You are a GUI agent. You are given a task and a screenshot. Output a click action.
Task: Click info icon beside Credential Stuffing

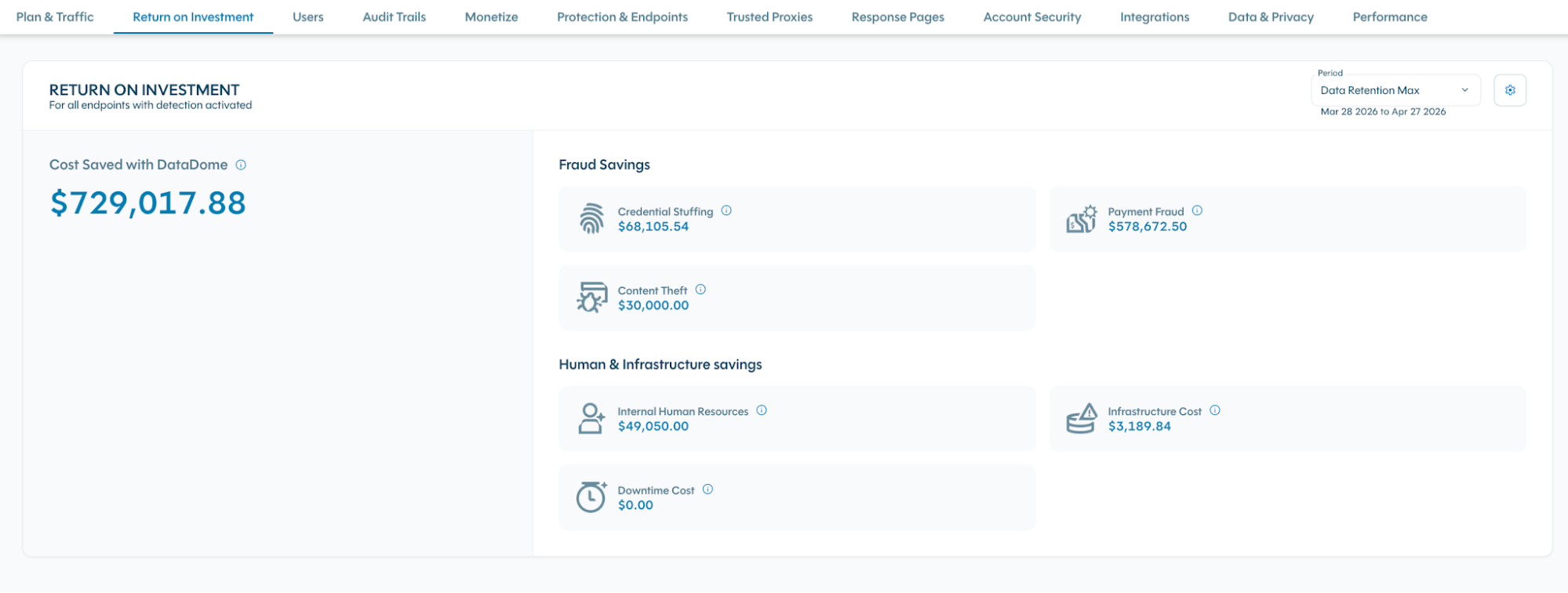pyautogui.click(x=726, y=210)
